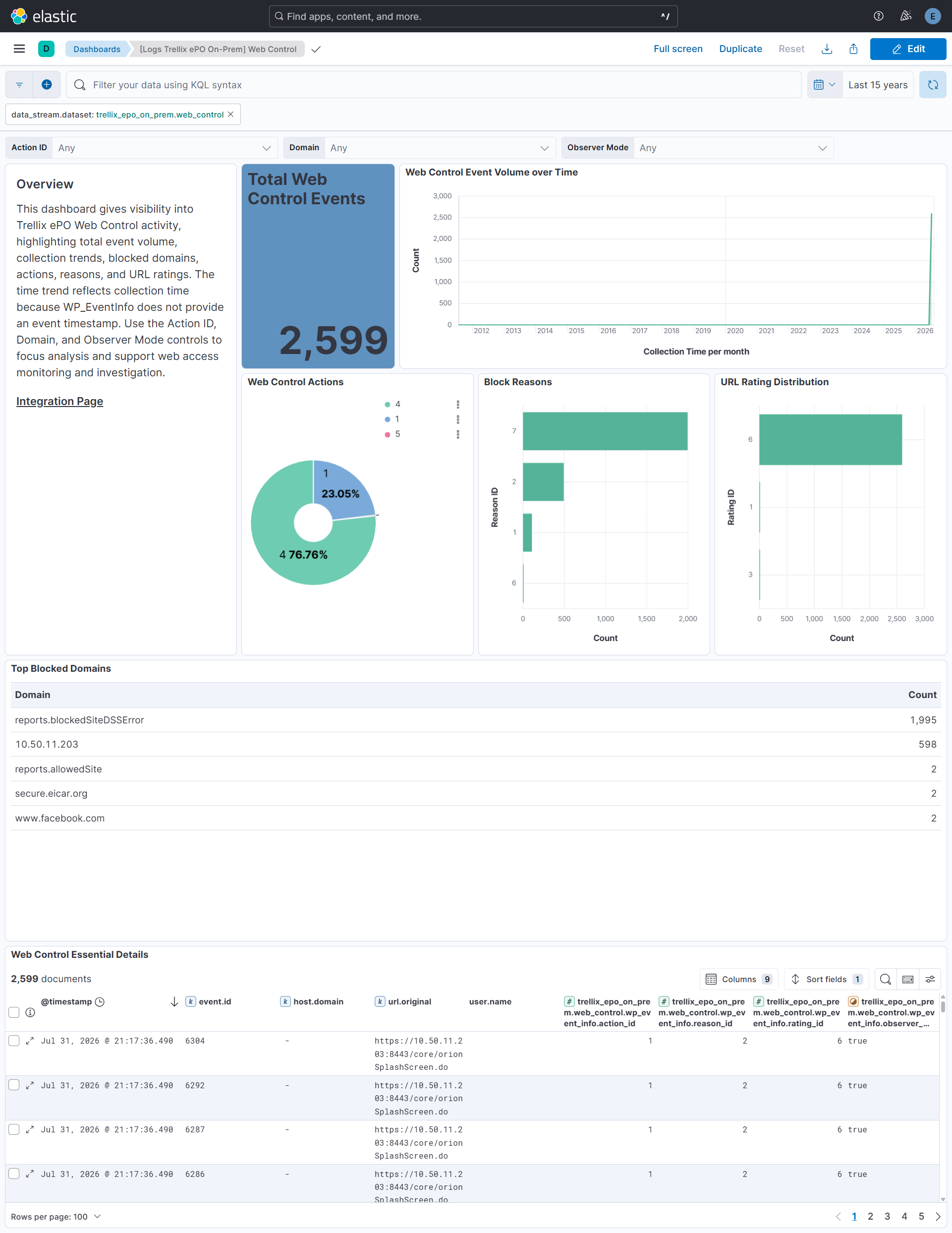The height and width of the screenshot is (1233, 952).
Task: Focus the KQL filter input
Action: (434, 85)
